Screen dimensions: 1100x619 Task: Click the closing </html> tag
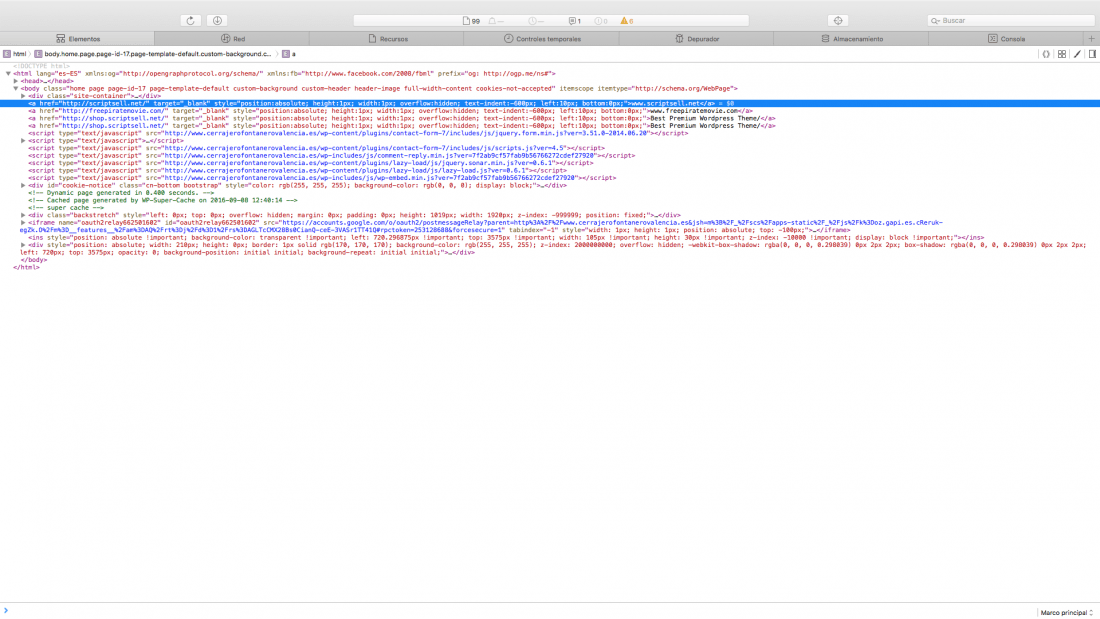coord(26,267)
